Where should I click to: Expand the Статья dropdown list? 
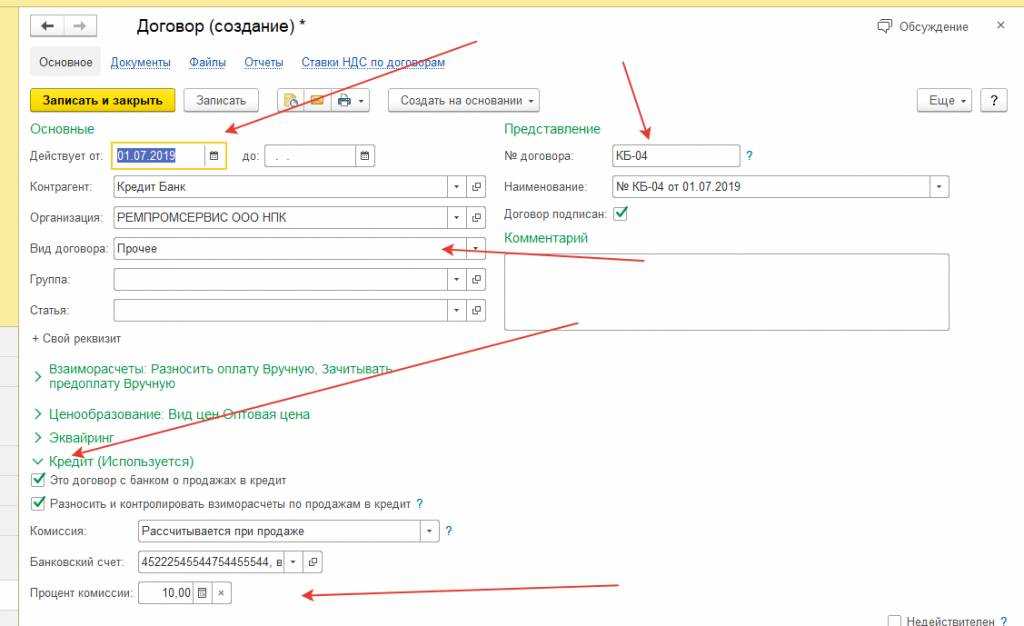[456, 310]
